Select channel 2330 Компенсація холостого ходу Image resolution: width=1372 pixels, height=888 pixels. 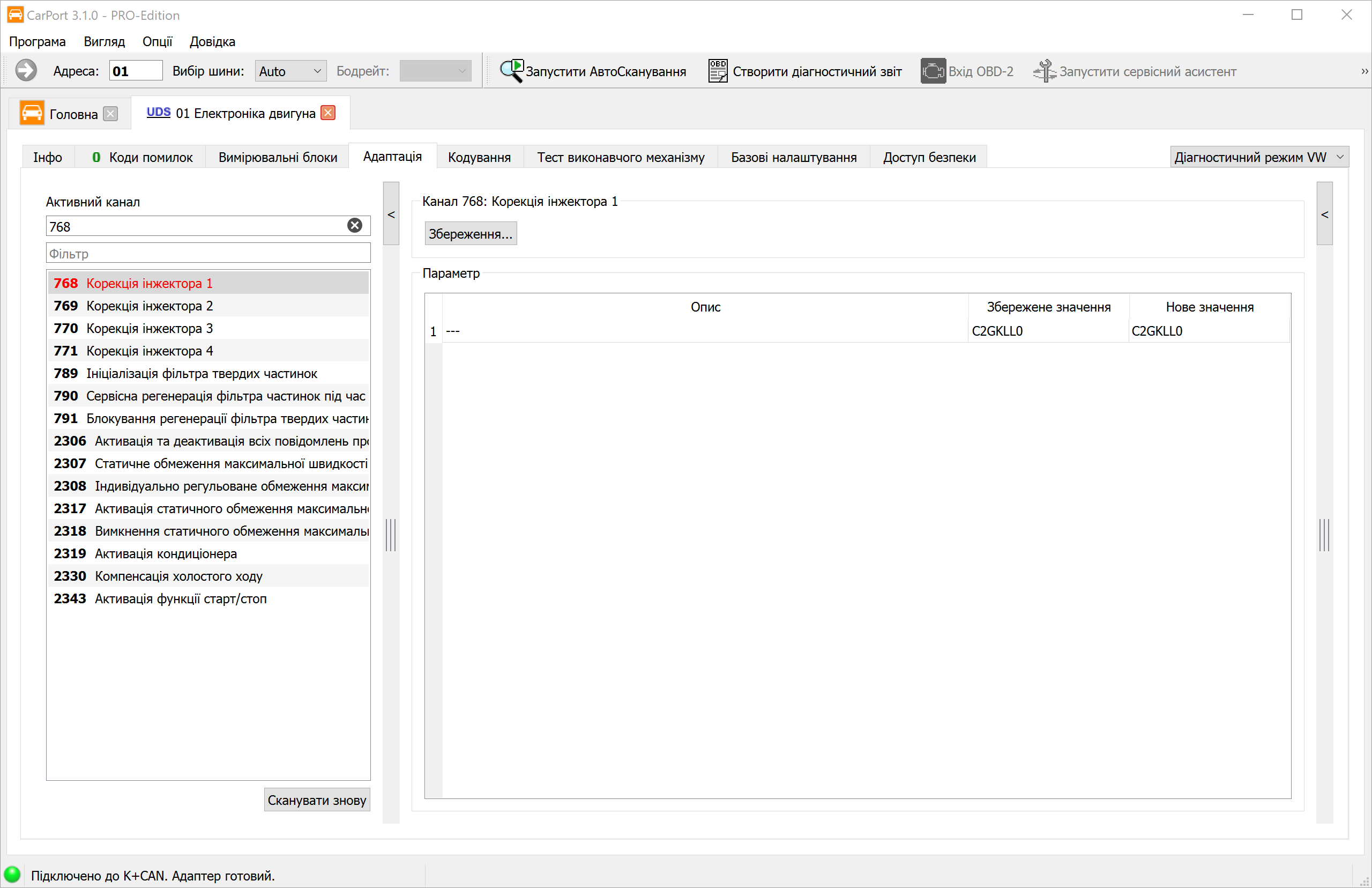pyautogui.click(x=208, y=575)
